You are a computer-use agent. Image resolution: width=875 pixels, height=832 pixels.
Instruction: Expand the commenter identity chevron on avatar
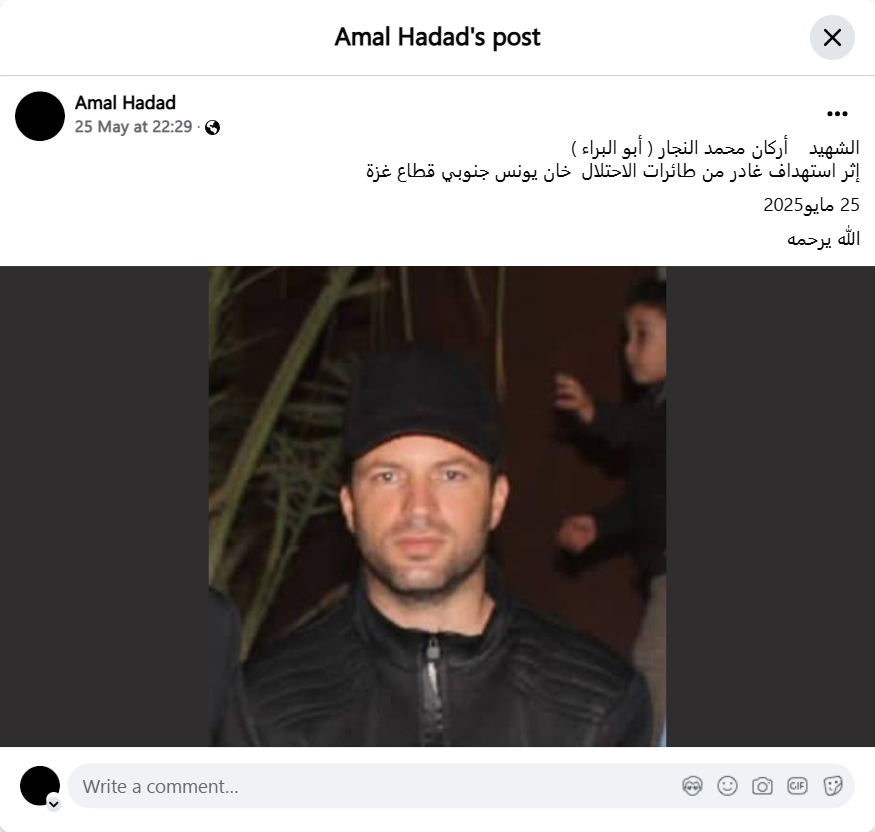54,804
